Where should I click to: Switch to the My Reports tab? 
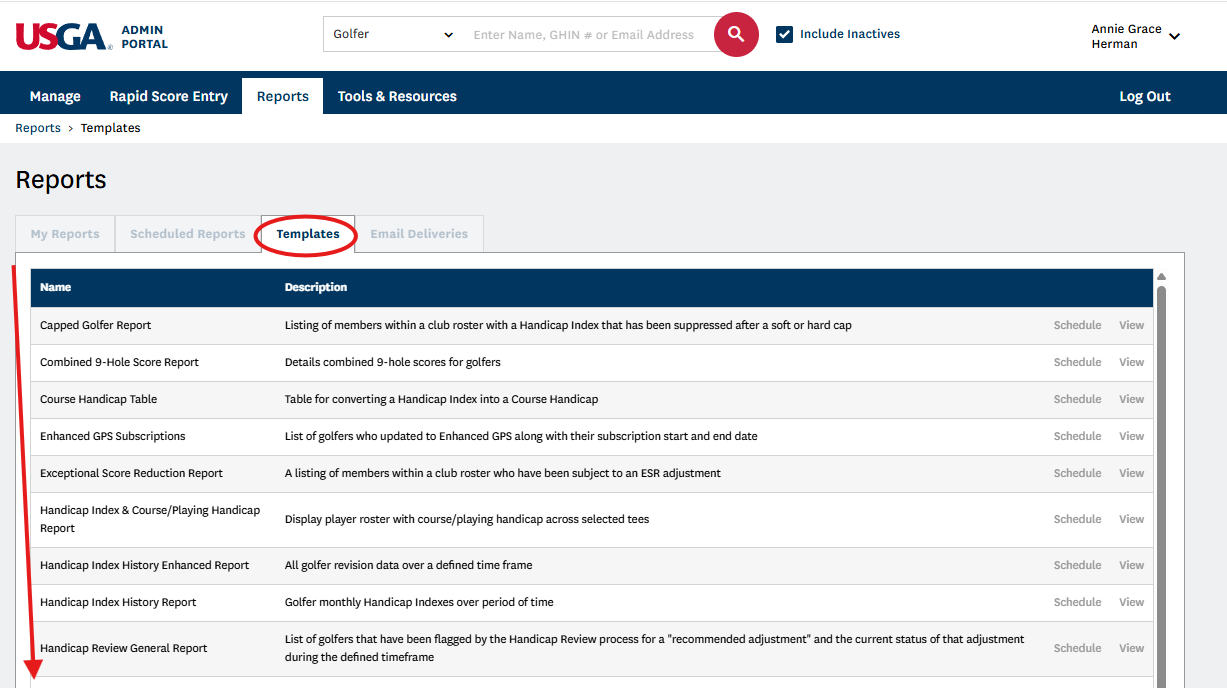[65, 234]
